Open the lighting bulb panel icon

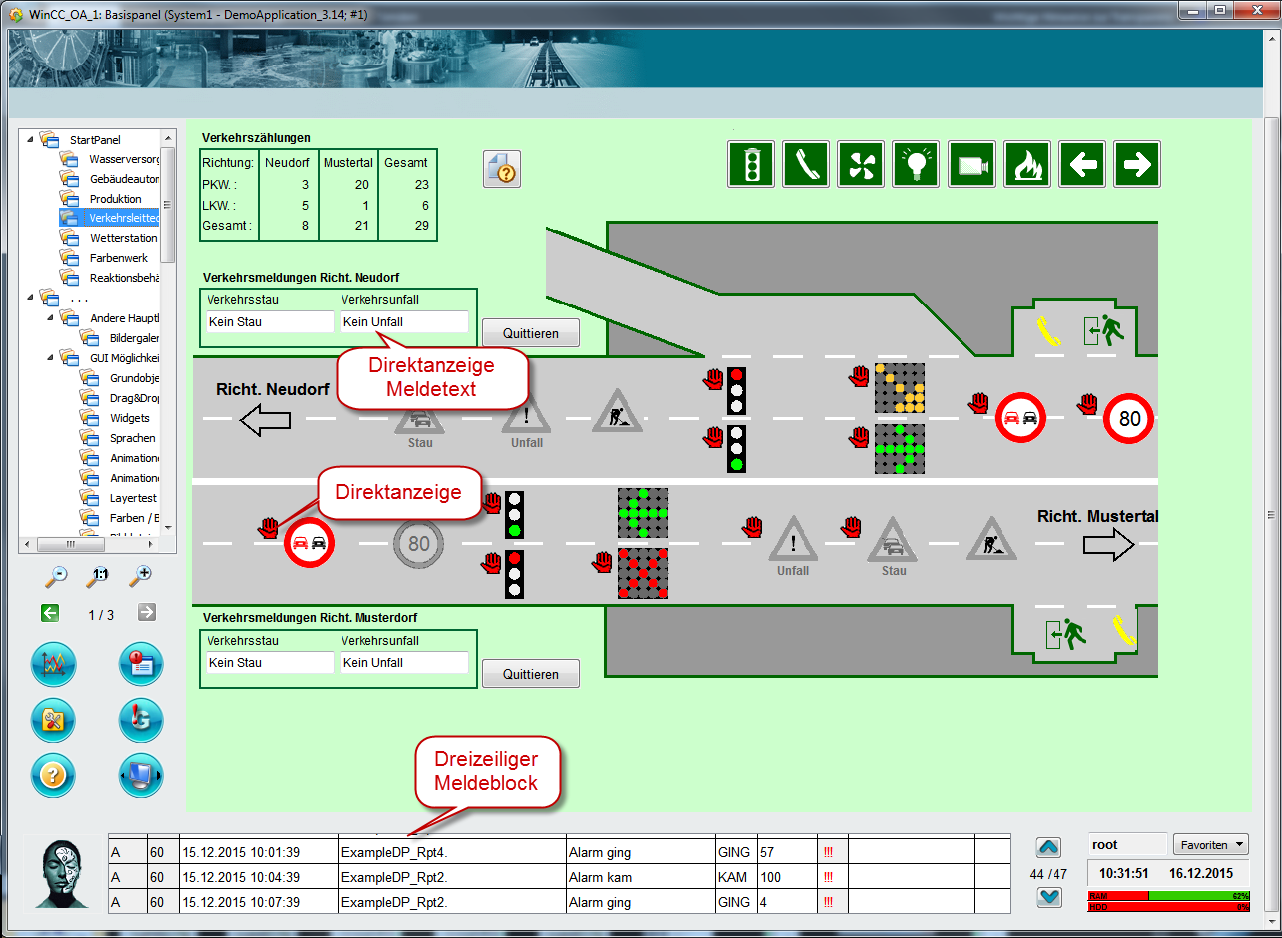point(916,164)
